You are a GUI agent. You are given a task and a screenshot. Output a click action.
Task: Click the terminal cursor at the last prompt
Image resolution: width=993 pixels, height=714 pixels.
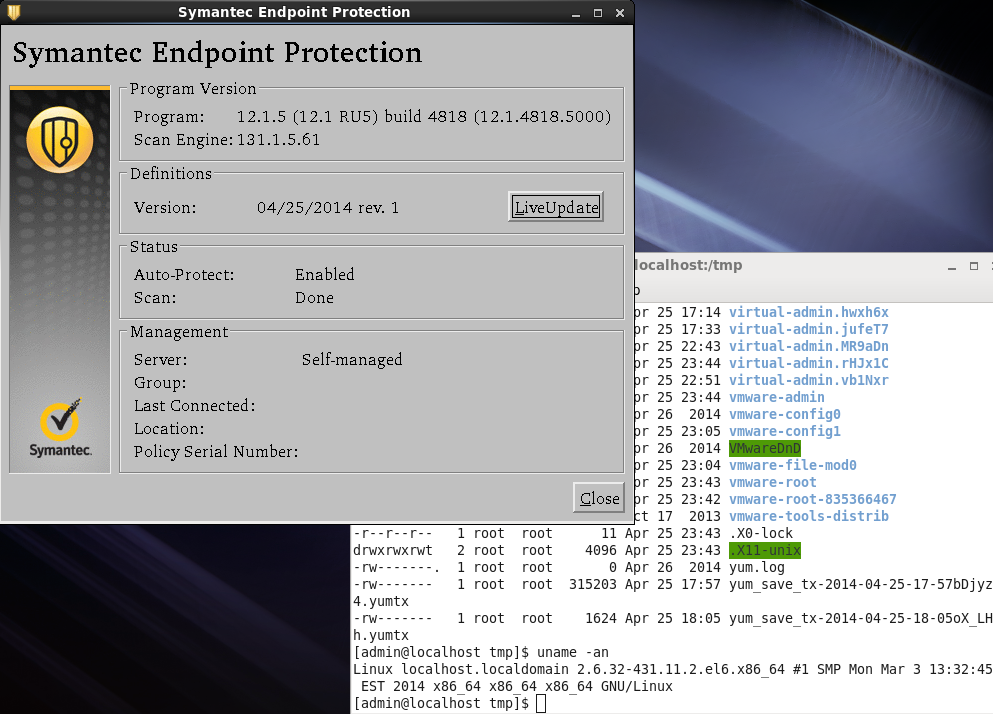(x=541, y=703)
